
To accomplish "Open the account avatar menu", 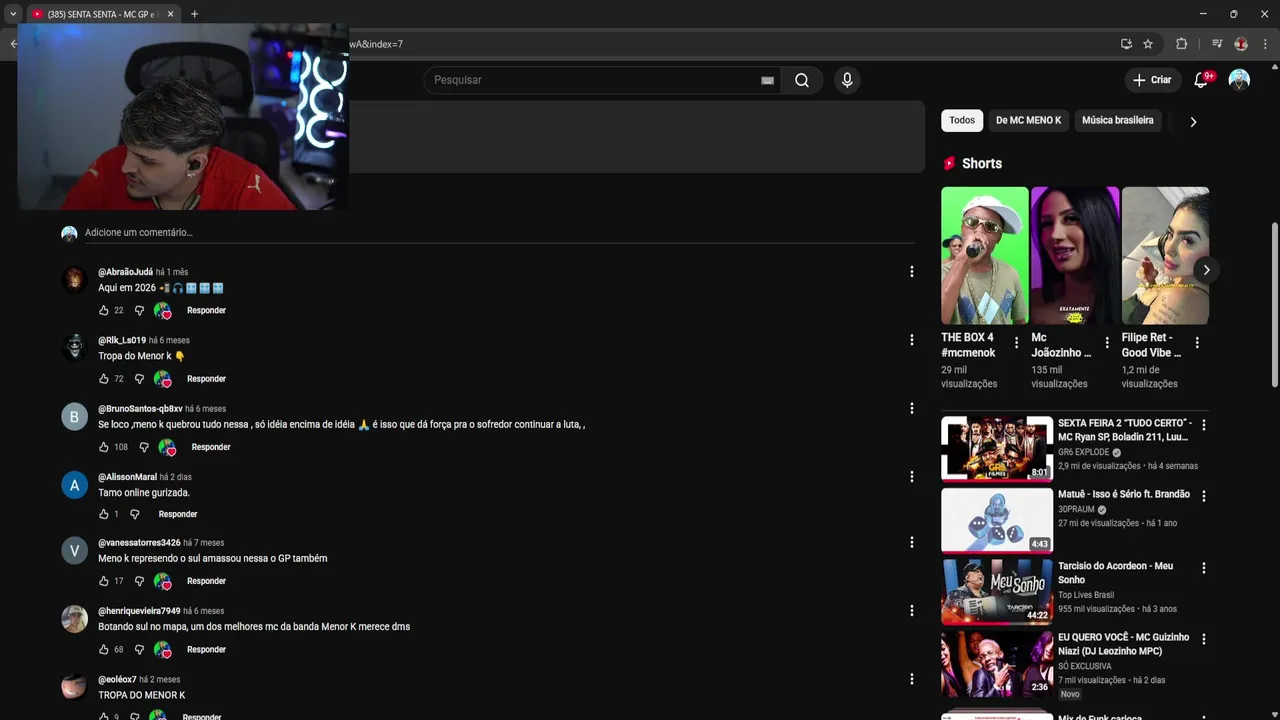I will [1239, 80].
